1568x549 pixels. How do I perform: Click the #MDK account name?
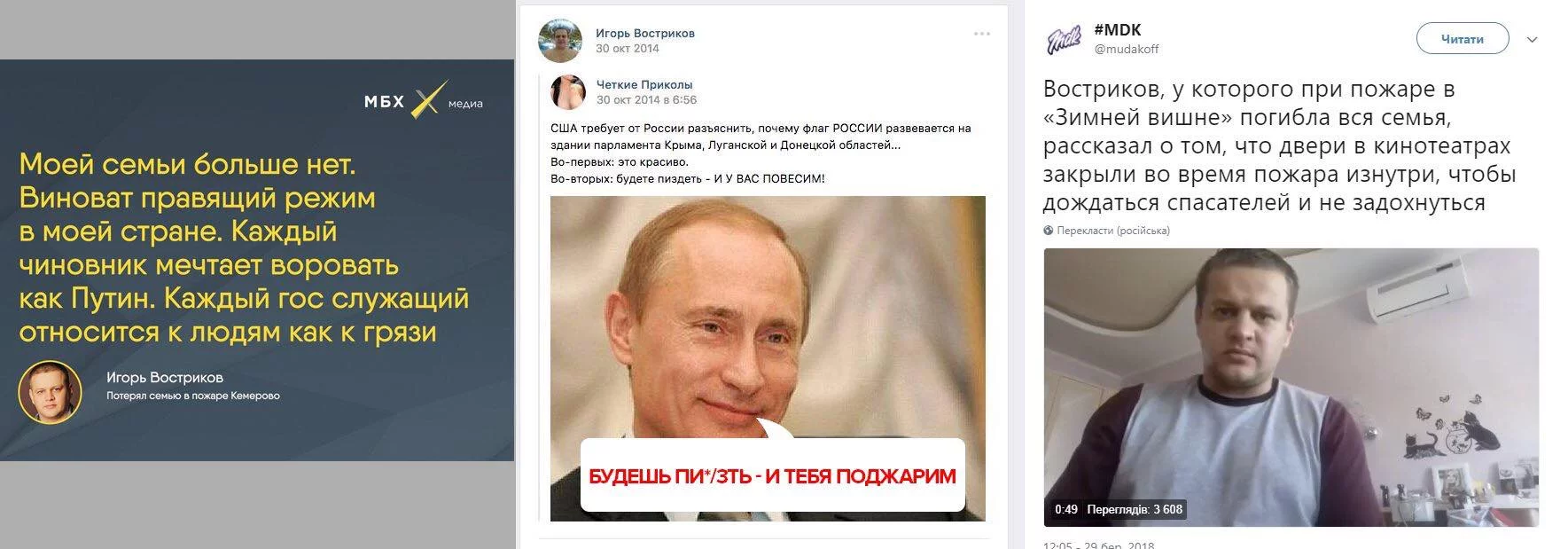point(1118,30)
